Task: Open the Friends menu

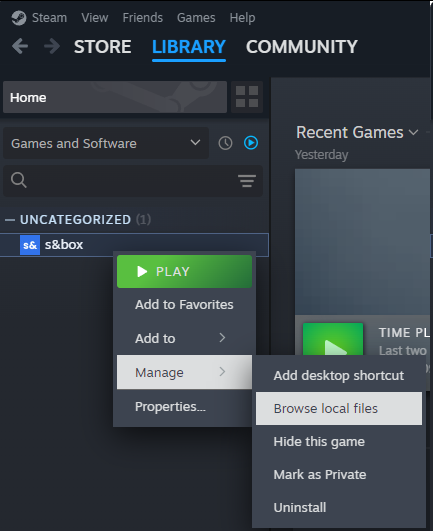Action: (x=143, y=18)
